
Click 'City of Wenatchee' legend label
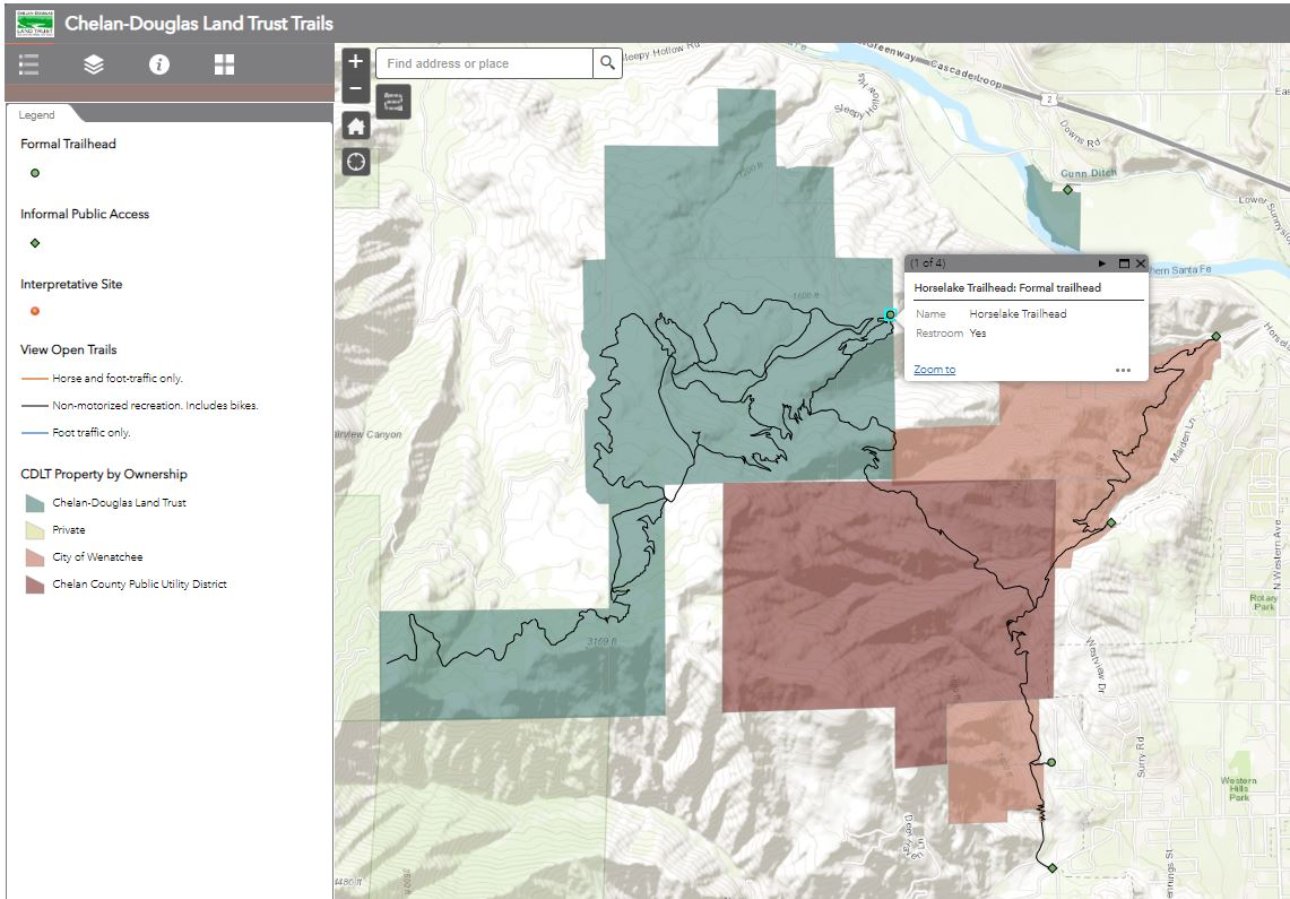pyautogui.click(x=98, y=557)
